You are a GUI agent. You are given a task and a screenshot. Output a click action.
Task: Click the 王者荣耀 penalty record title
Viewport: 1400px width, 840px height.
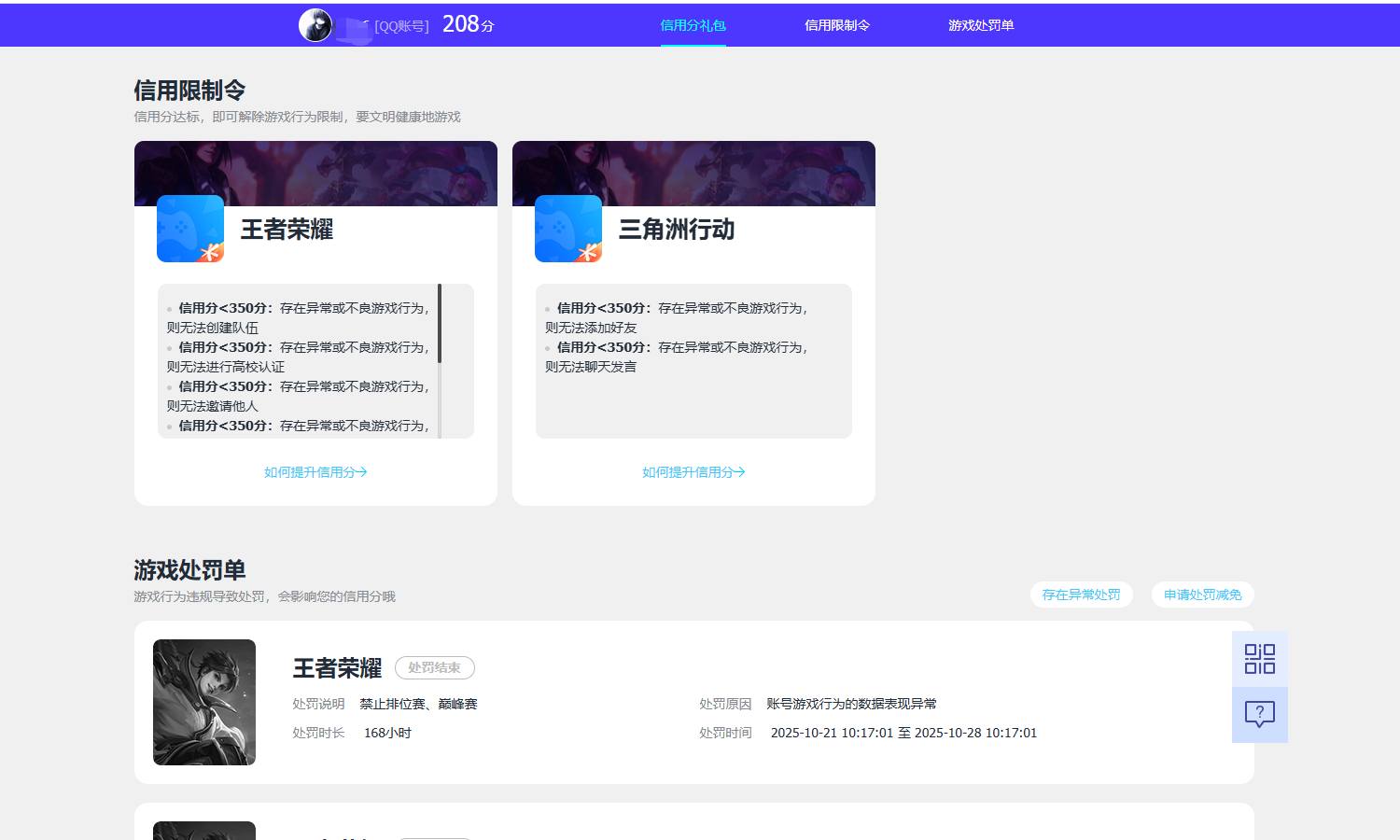[x=337, y=668]
